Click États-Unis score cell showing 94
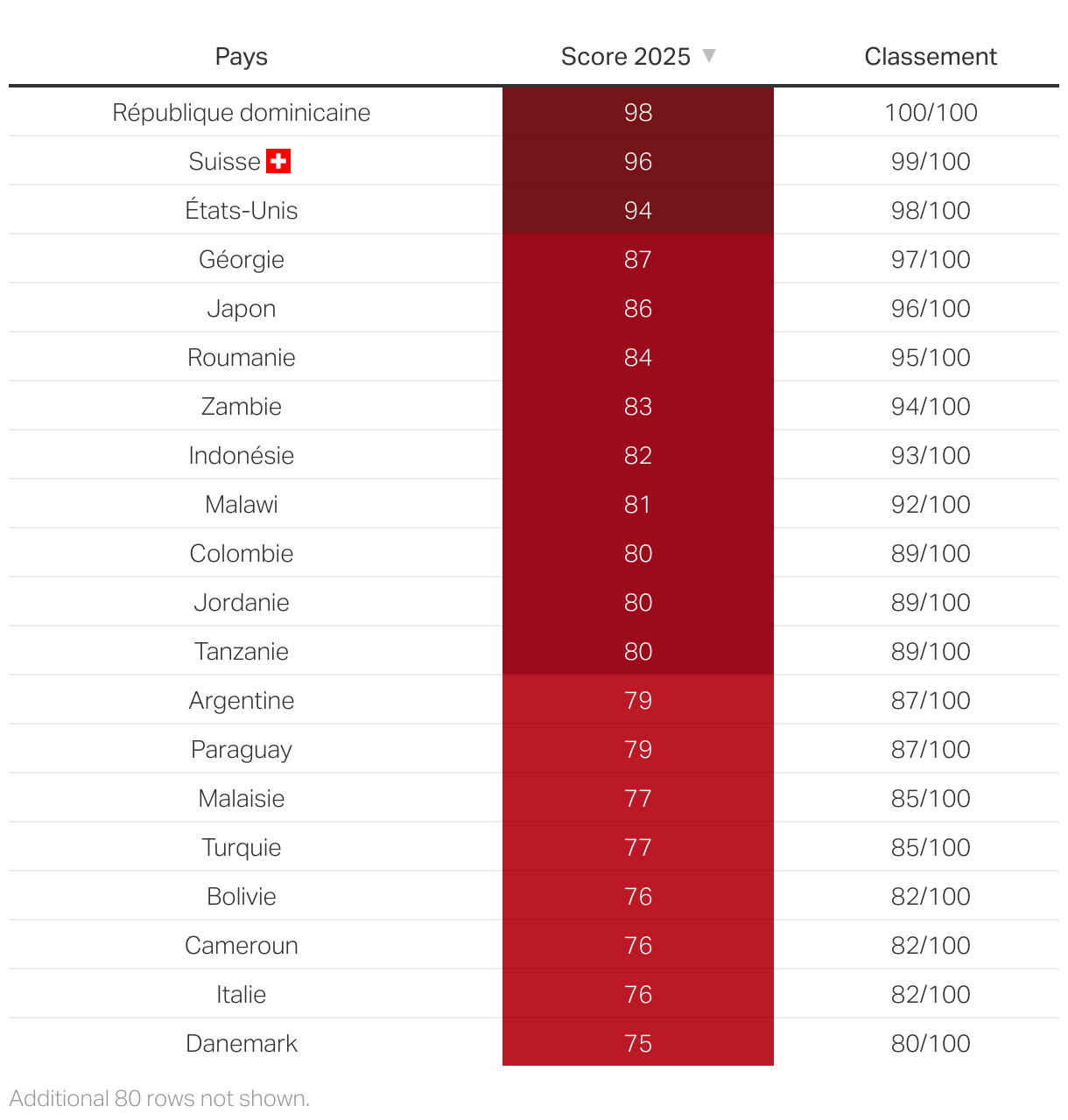The image size is (1068, 1120). 638,211
